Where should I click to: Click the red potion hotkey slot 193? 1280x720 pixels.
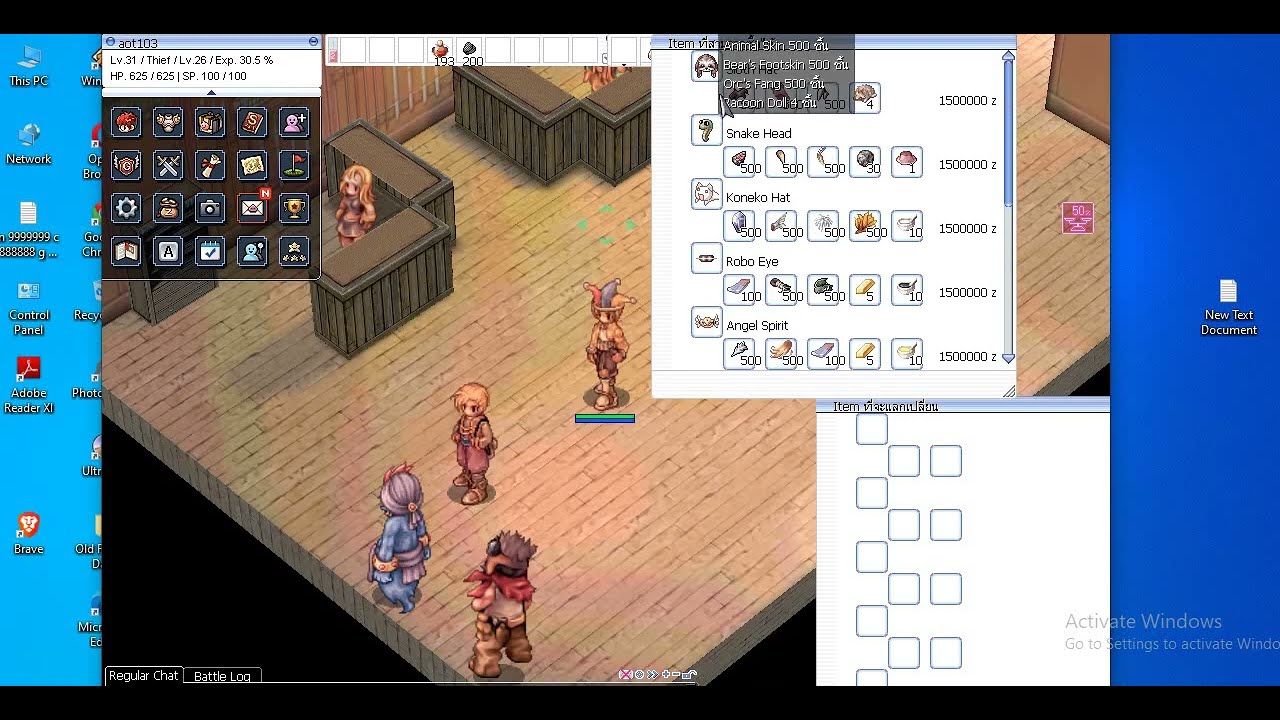[440, 51]
